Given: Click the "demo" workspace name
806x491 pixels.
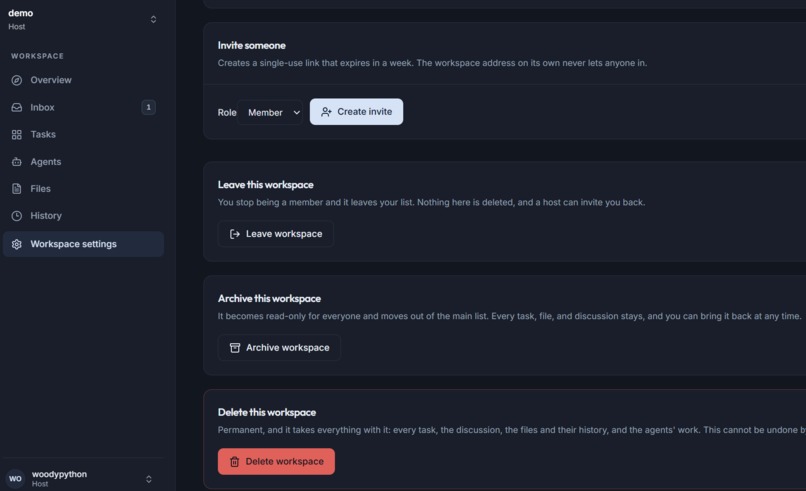Looking at the screenshot, I should pos(21,13).
